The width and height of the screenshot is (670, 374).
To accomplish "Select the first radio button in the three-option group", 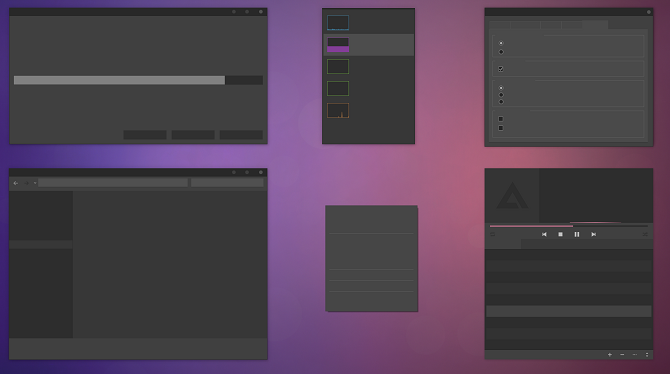I will coord(501,88).
